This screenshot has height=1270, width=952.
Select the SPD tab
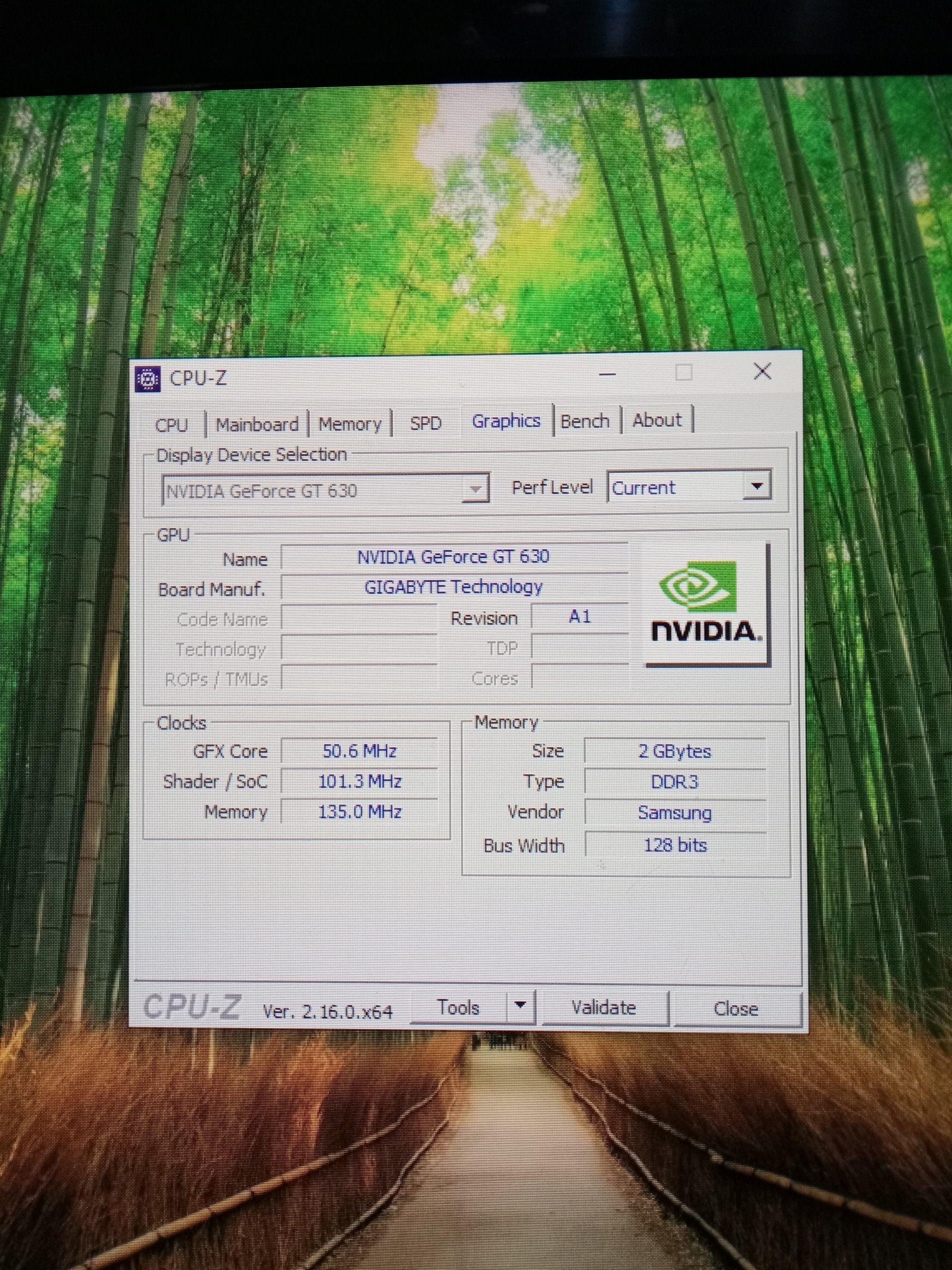tap(426, 423)
